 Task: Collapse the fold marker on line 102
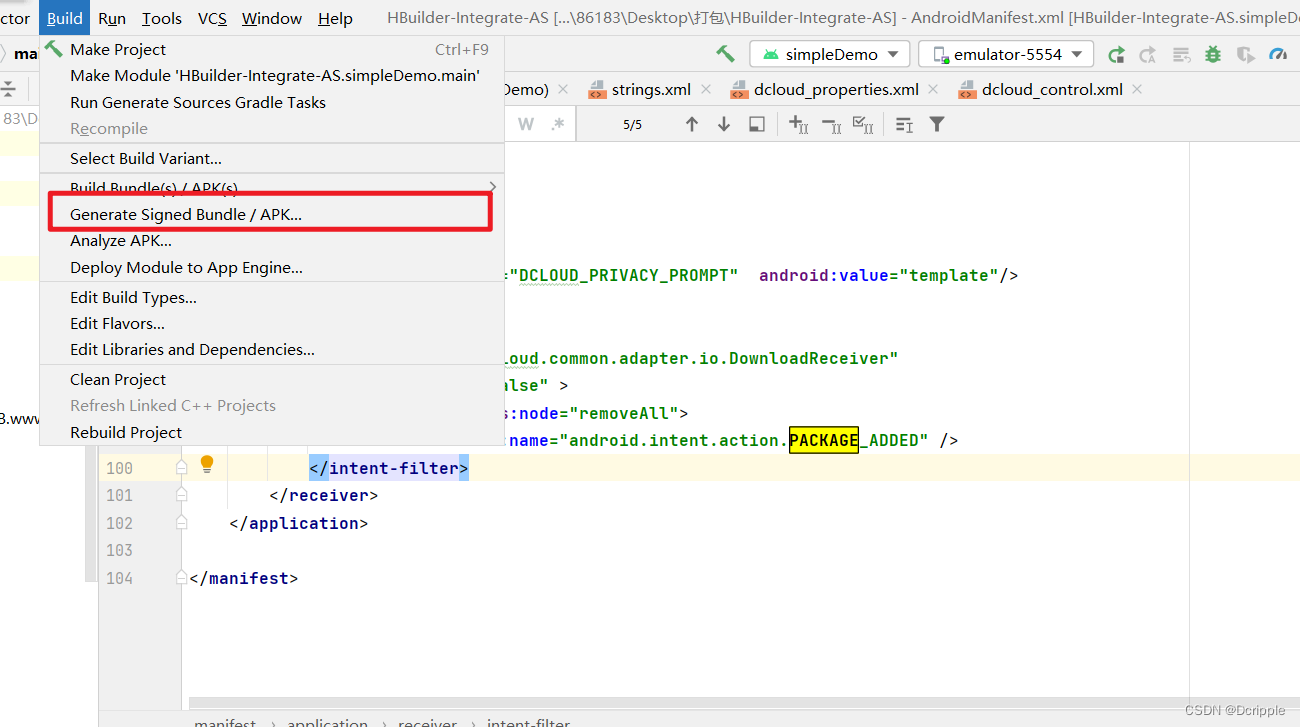pos(181,522)
